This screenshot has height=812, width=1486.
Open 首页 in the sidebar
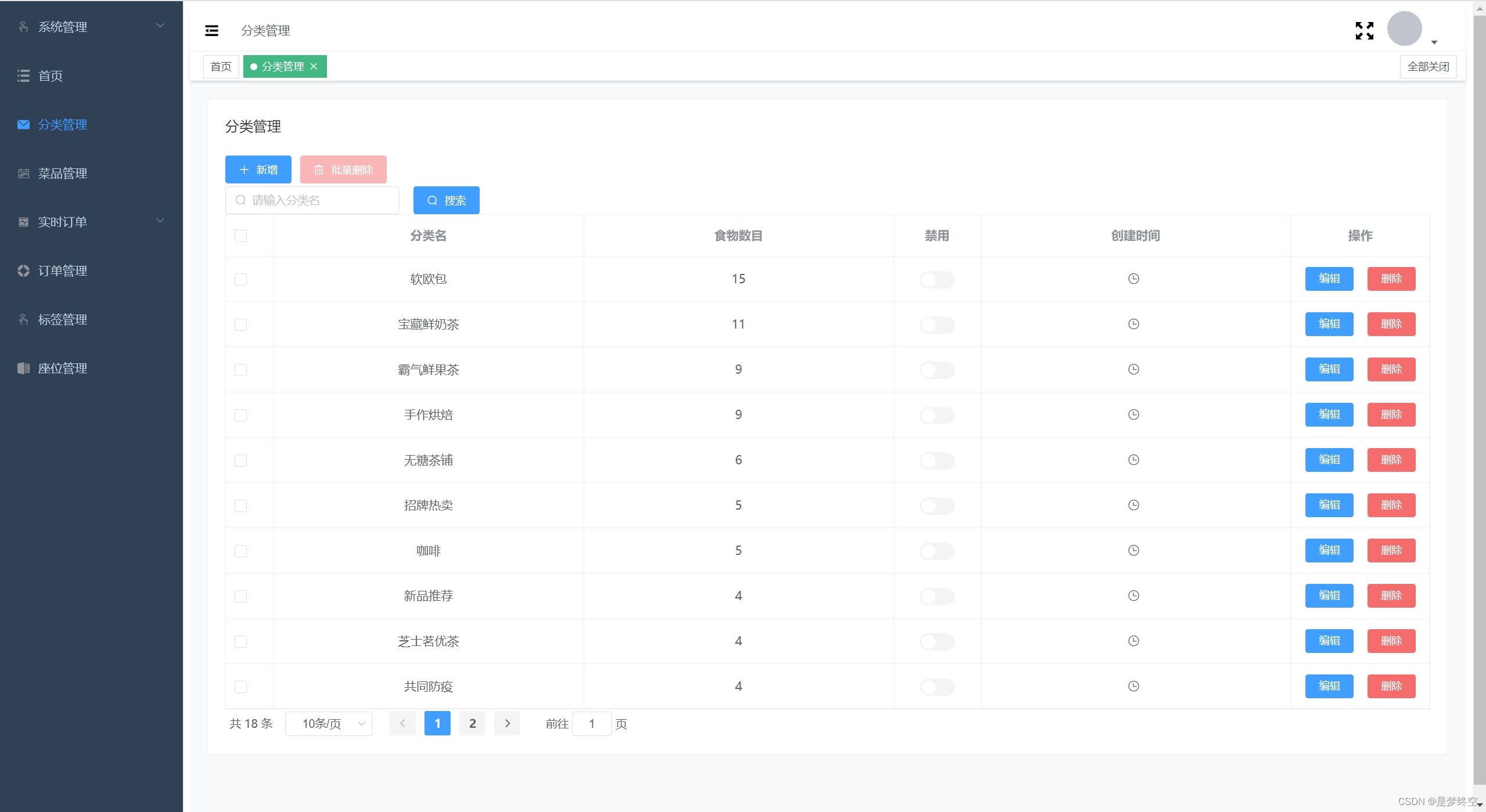[x=91, y=75]
